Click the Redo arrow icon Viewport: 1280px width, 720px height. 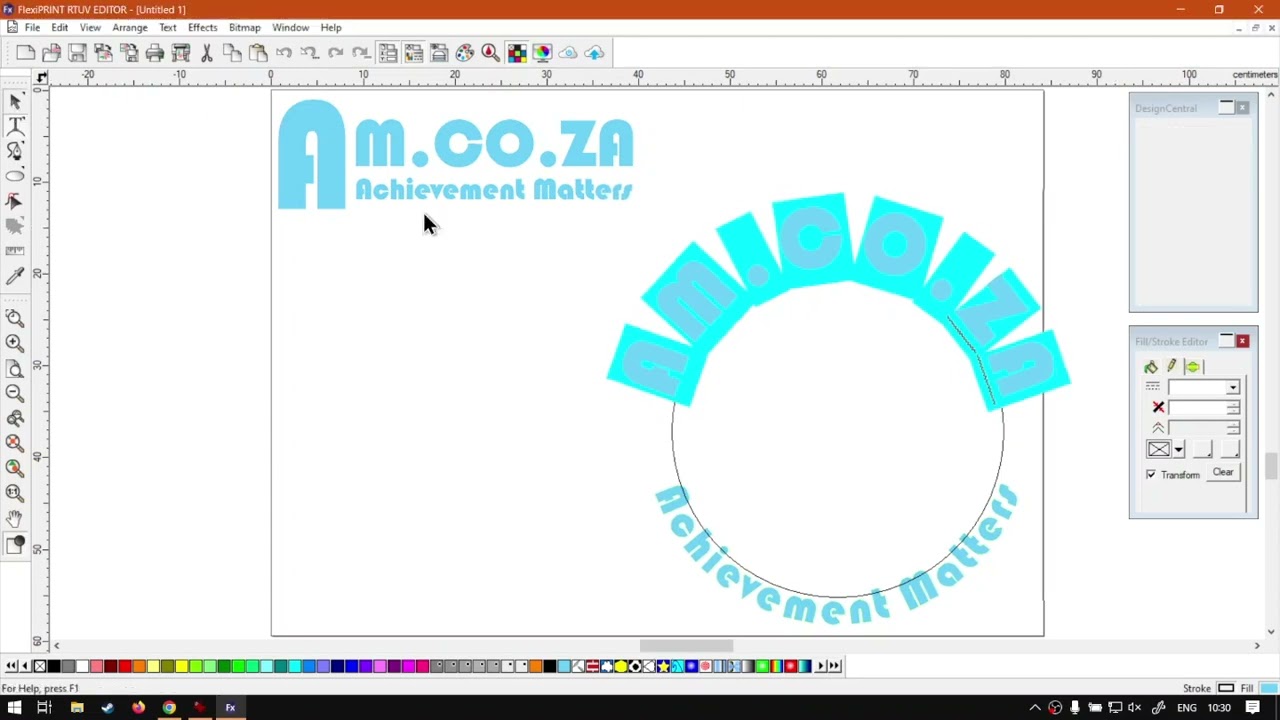click(x=335, y=53)
